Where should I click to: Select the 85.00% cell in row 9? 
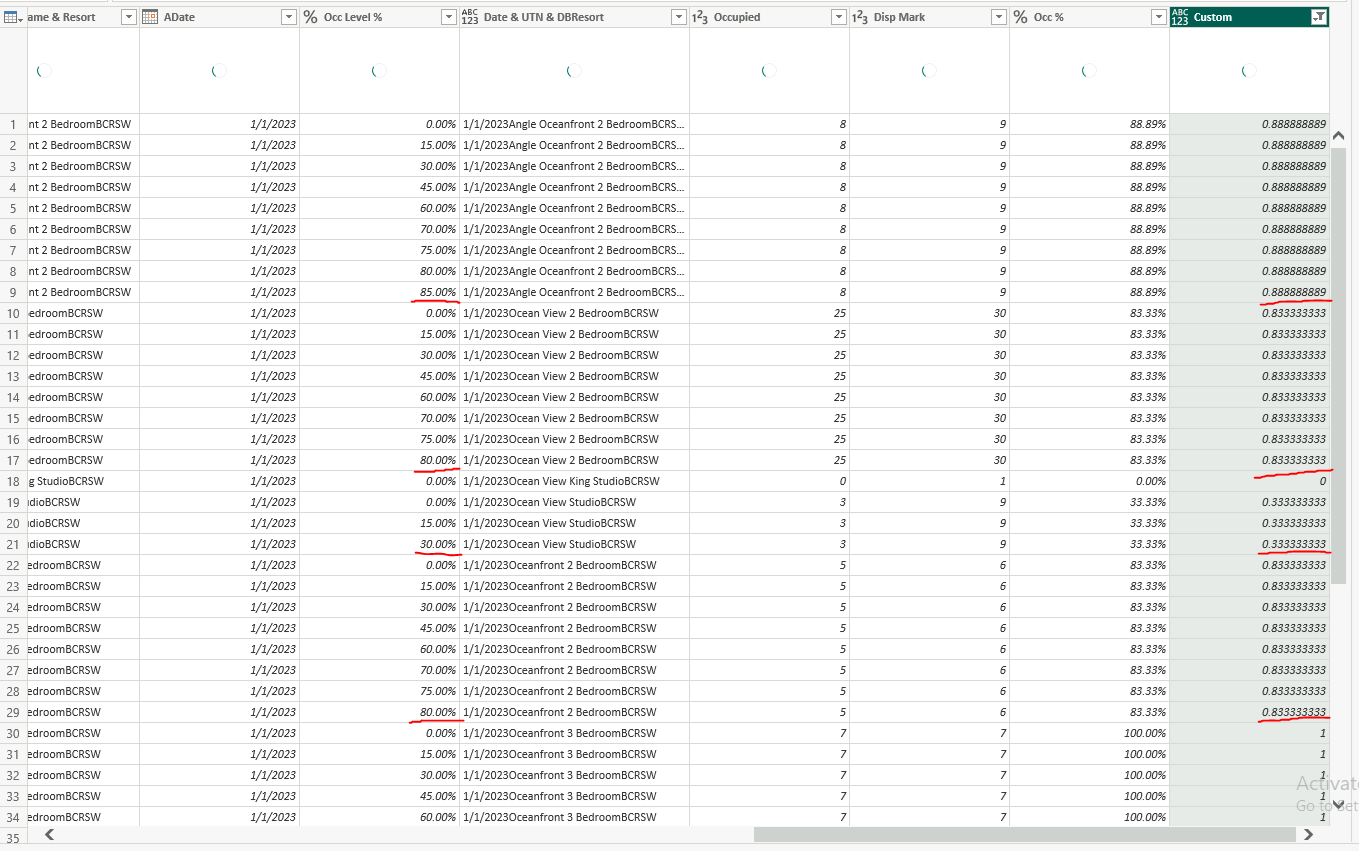379,292
